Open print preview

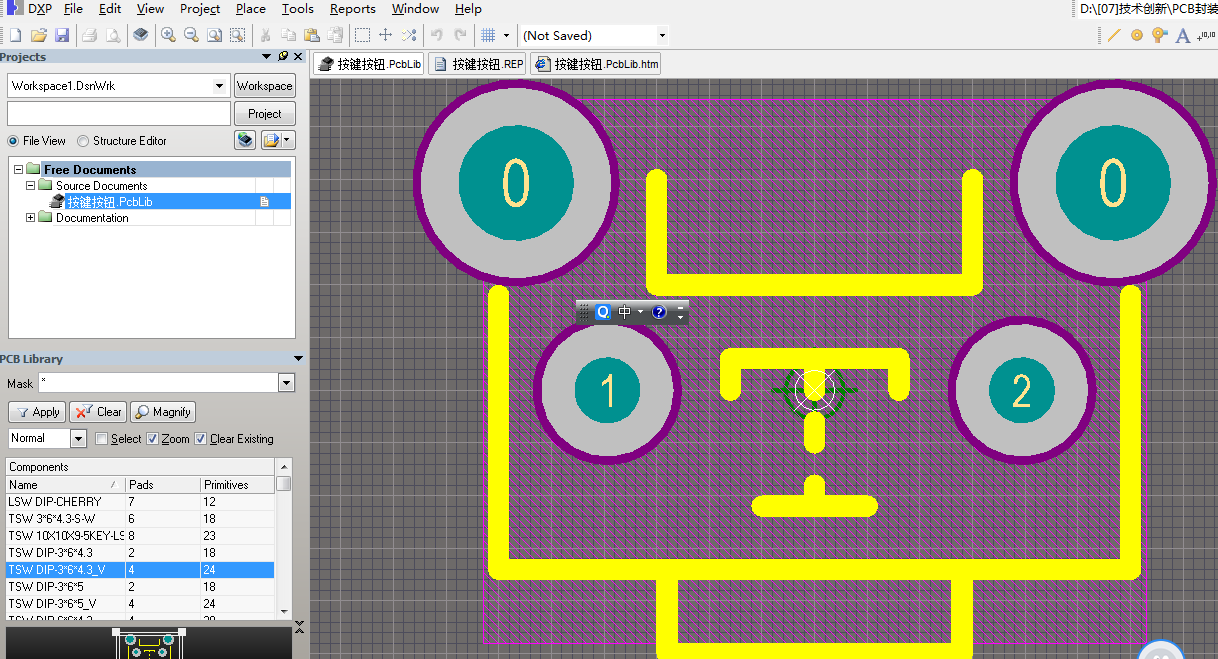(112, 35)
